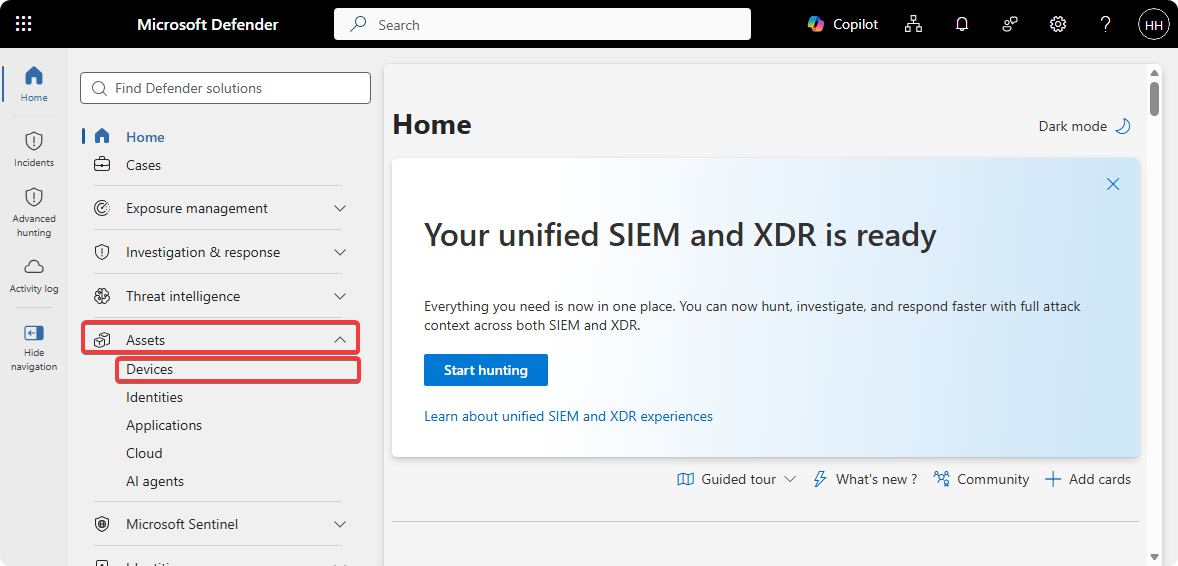Click the search magnifier in top bar
The height and width of the screenshot is (566, 1178).
tap(359, 25)
